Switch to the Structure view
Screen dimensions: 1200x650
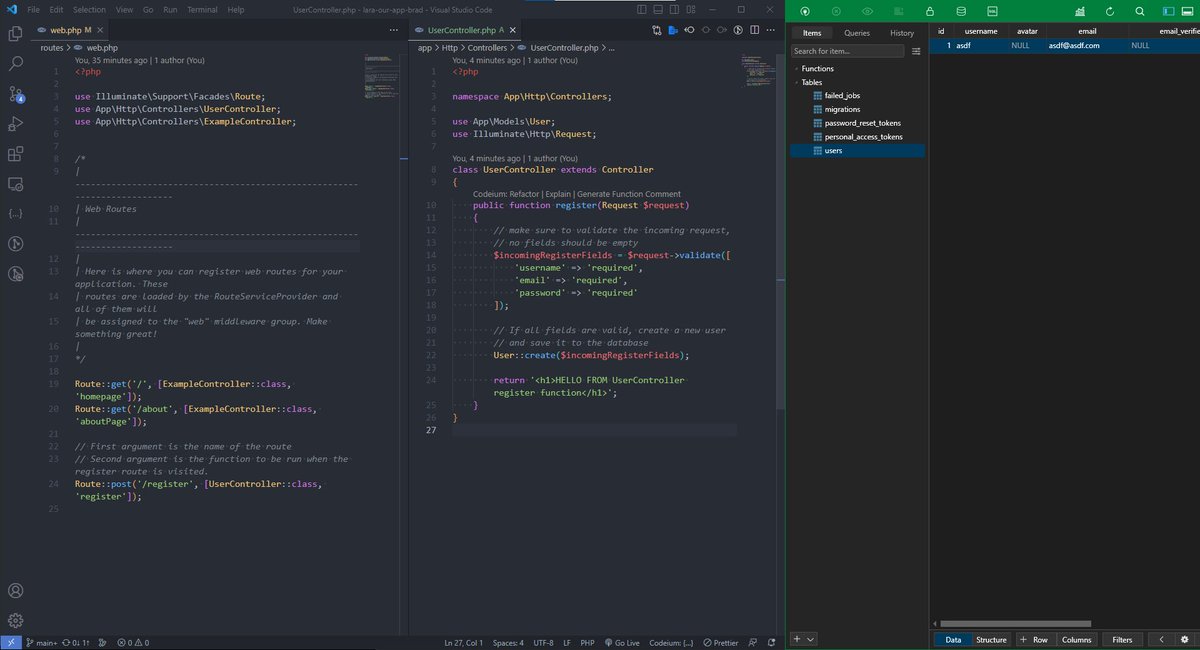click(x=991, y=640)
